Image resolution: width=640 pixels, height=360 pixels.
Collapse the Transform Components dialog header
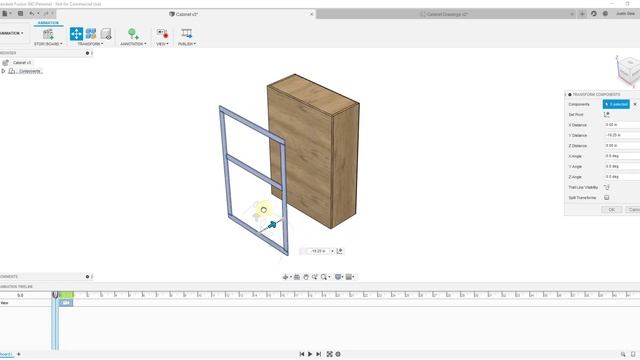570,95
